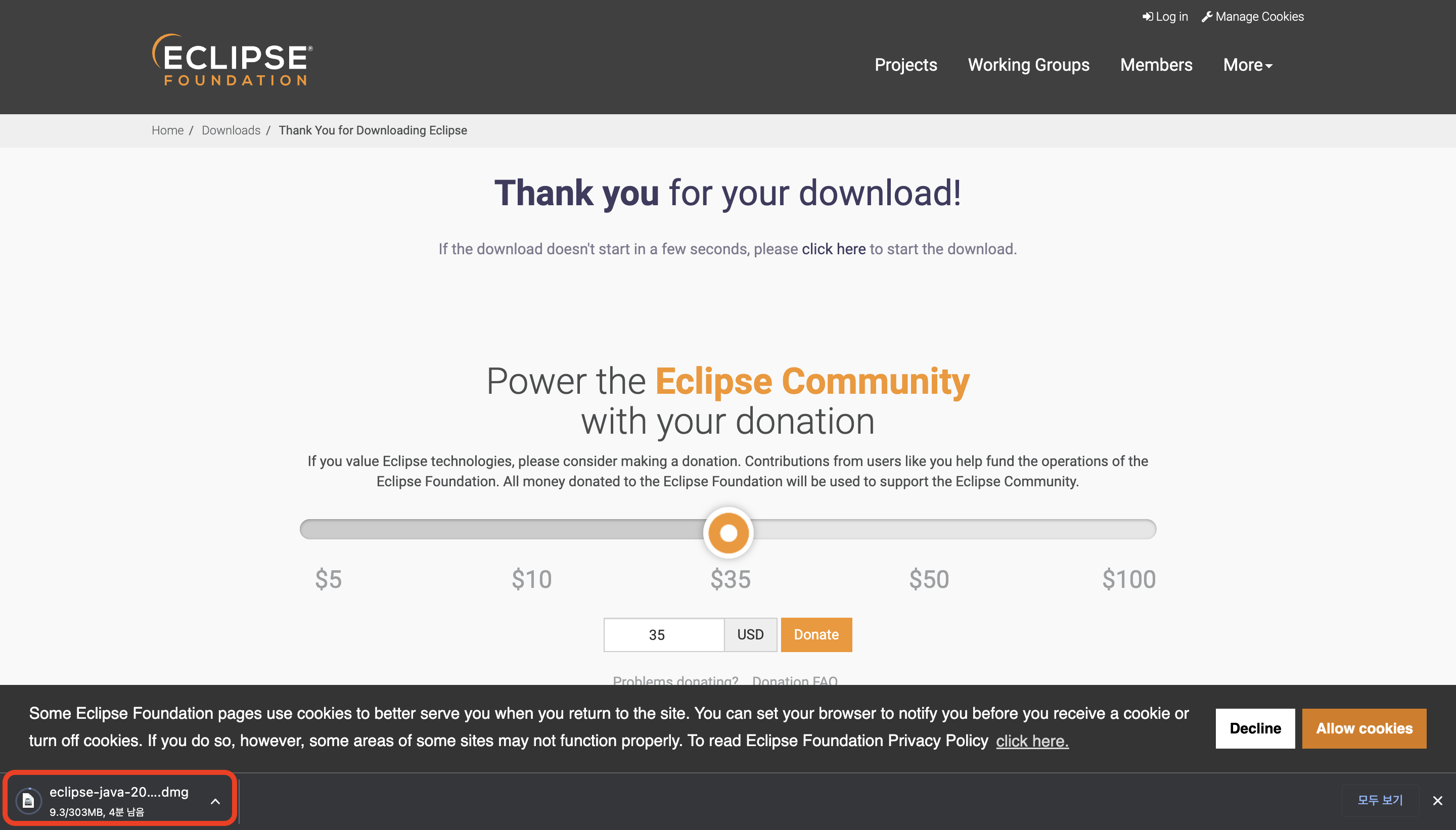Decline the cookies
The image size is (1456, 830).
pos(1254,728)
